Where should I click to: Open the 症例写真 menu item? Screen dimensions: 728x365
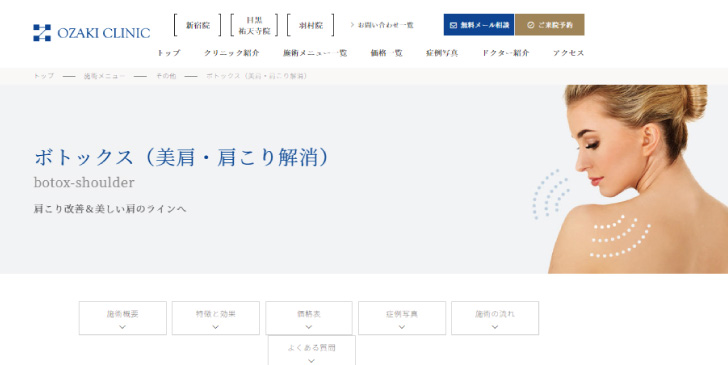pos(442,53)
